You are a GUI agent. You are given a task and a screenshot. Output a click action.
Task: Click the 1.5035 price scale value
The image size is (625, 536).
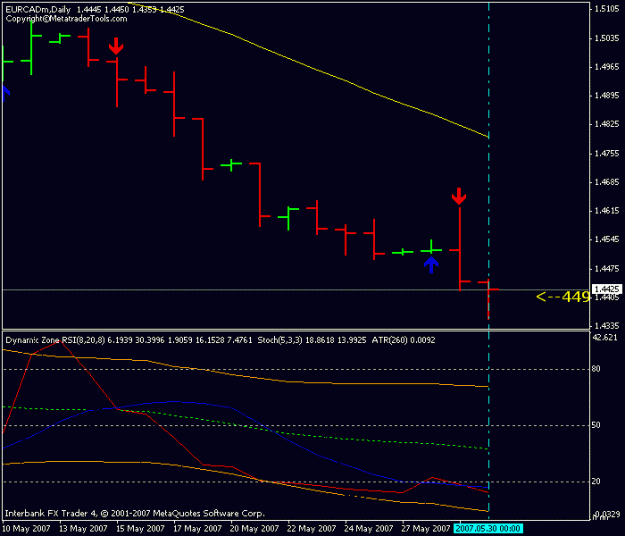point(607,38)
